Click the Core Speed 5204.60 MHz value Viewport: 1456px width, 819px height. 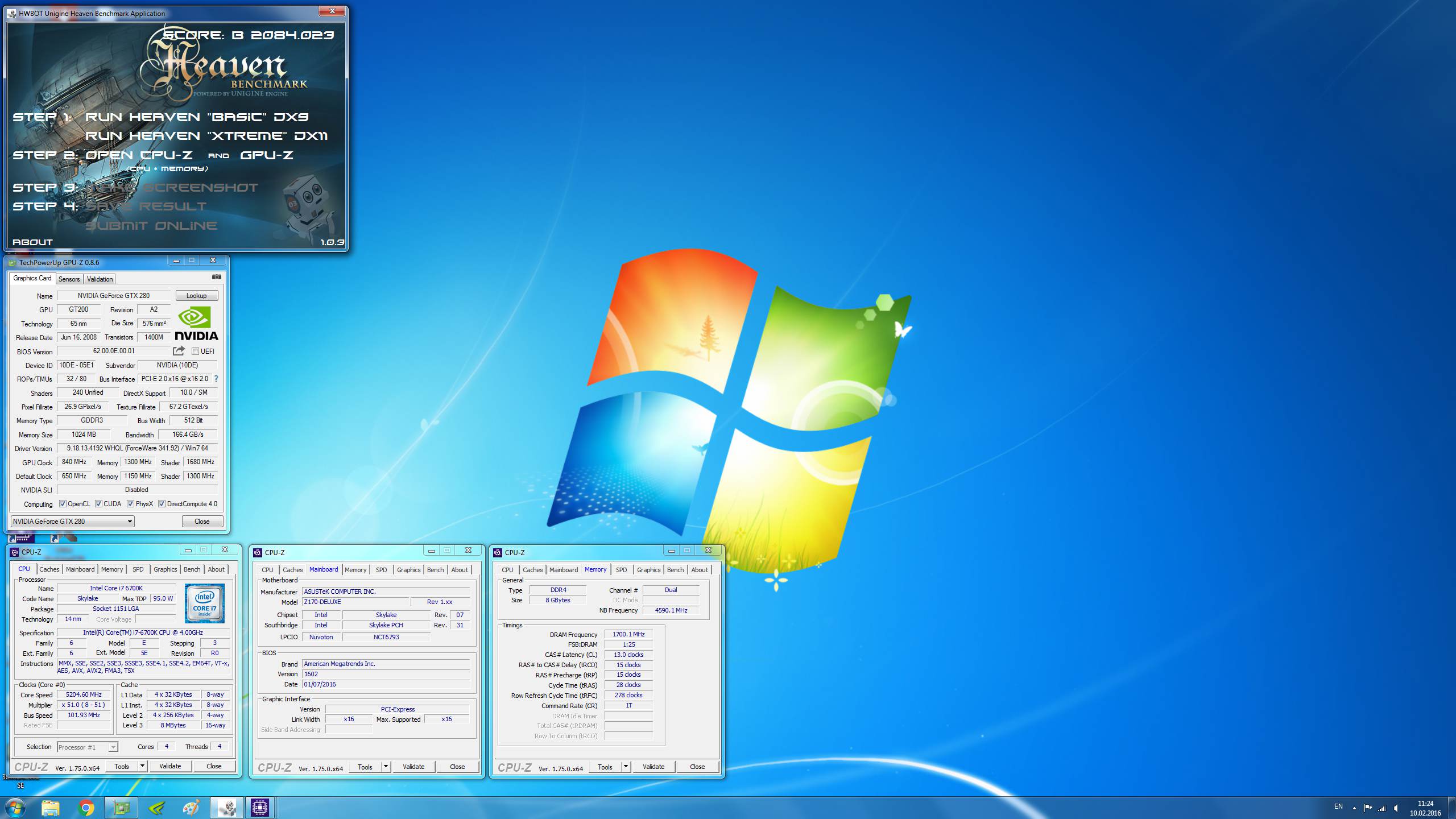tap(84, 694)
